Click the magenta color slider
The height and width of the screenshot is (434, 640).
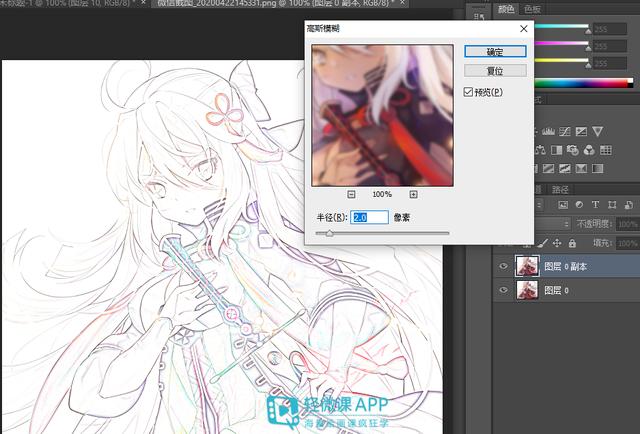(562, 44)
